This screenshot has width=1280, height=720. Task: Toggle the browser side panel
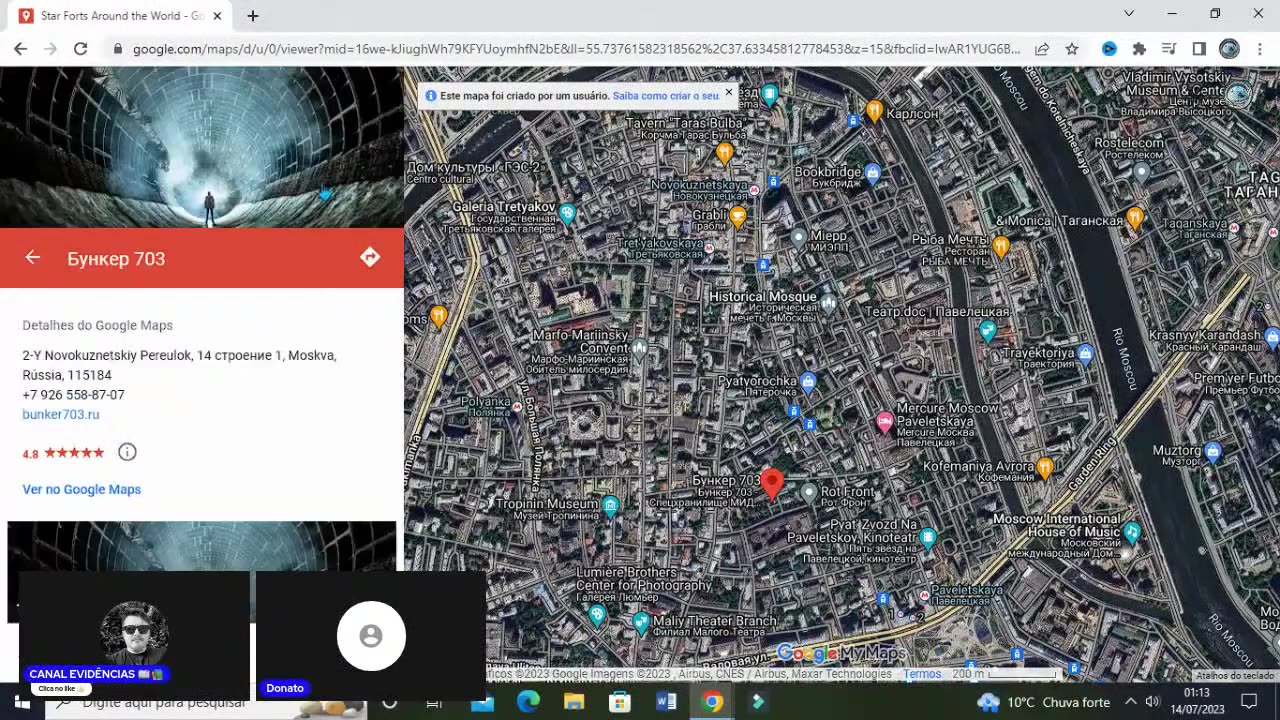[x=1199, y=48]
